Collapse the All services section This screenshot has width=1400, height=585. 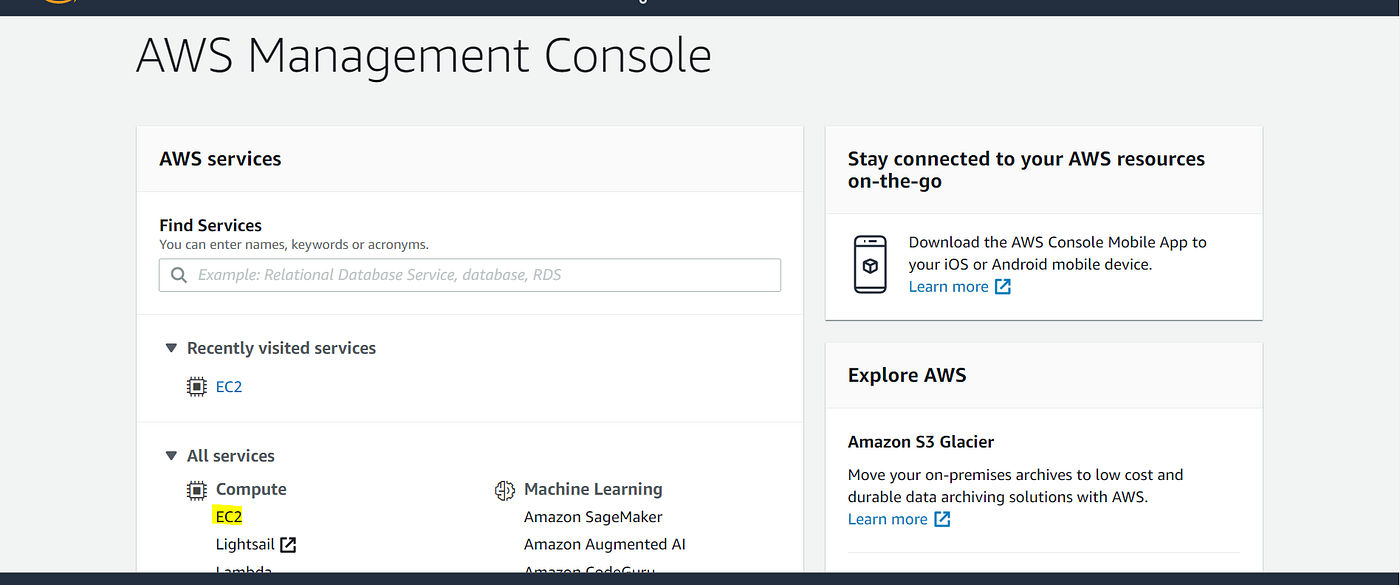click(x=171, y=456)
